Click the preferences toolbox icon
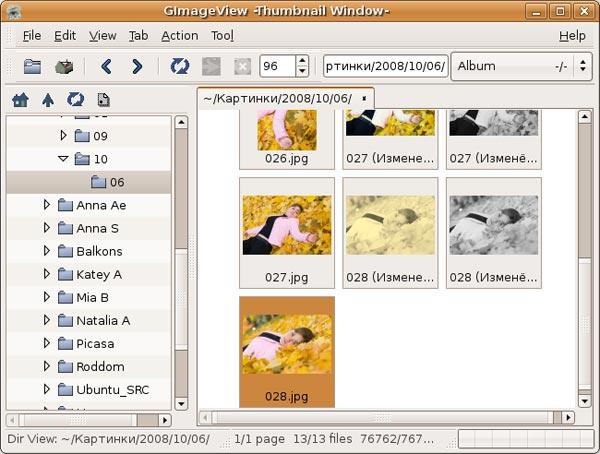The height and width of the screenshot is (454, 600). [64, 67]
